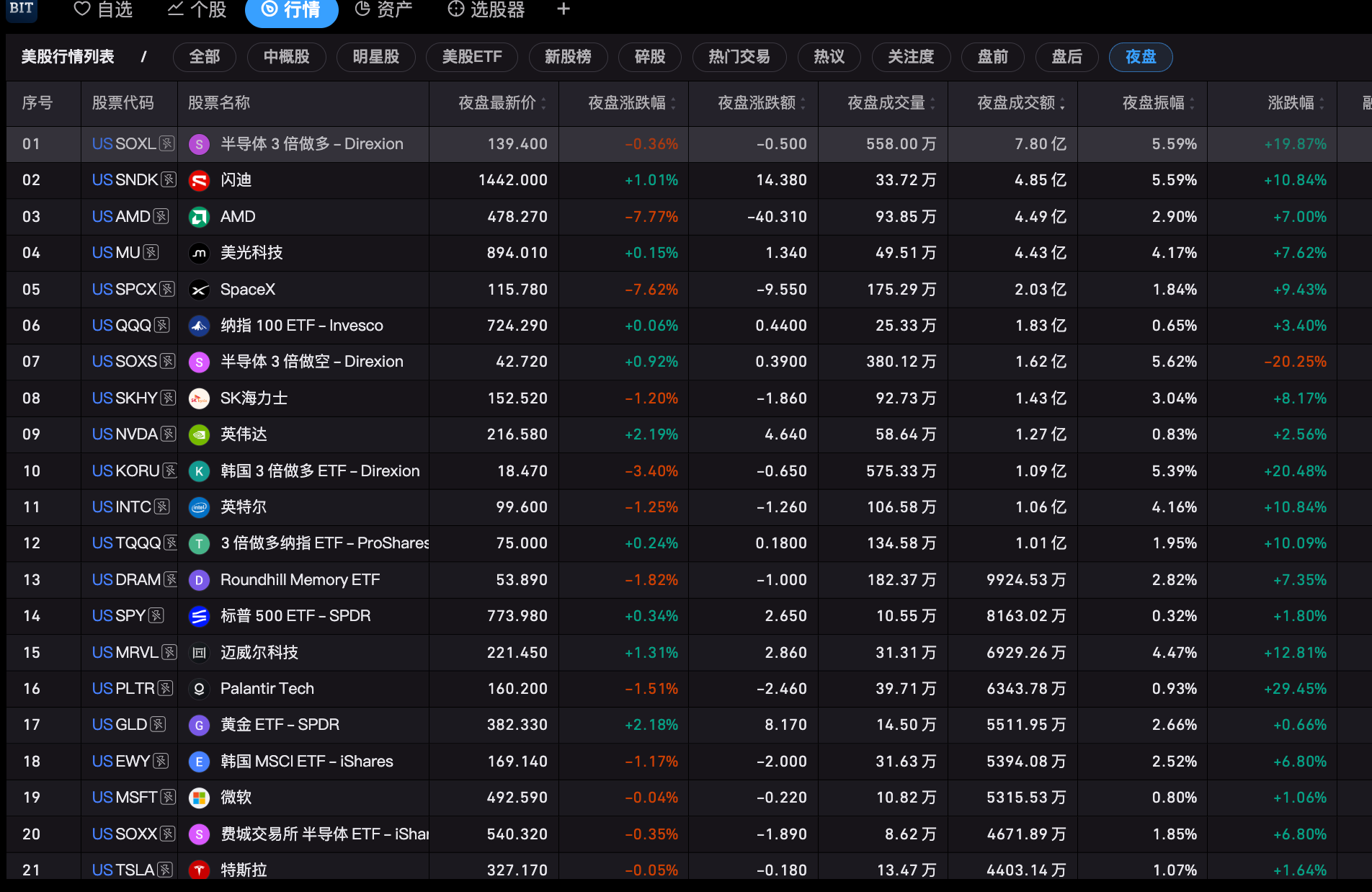This screenshot has height=892, width=1372.
Task: Click the SK海力士 logo icon
Action: [x=199, y=398]
